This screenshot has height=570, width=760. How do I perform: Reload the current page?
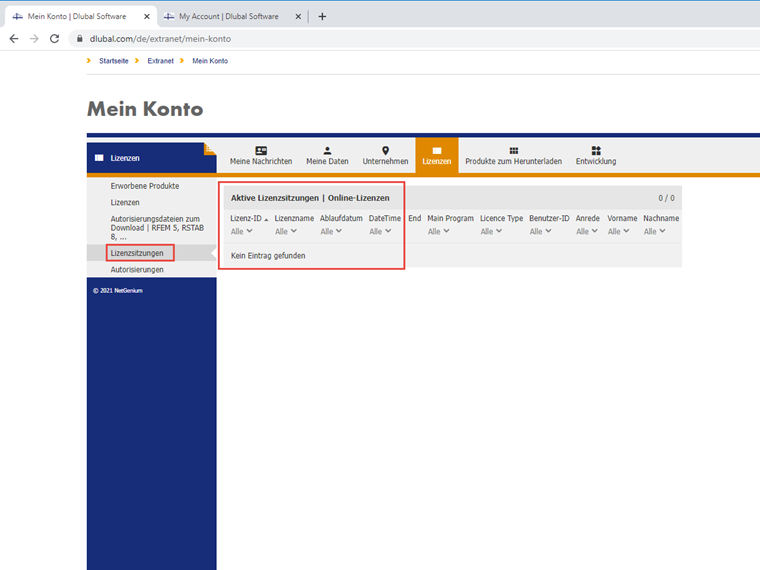pyautogui.click(x=54, y=39)
